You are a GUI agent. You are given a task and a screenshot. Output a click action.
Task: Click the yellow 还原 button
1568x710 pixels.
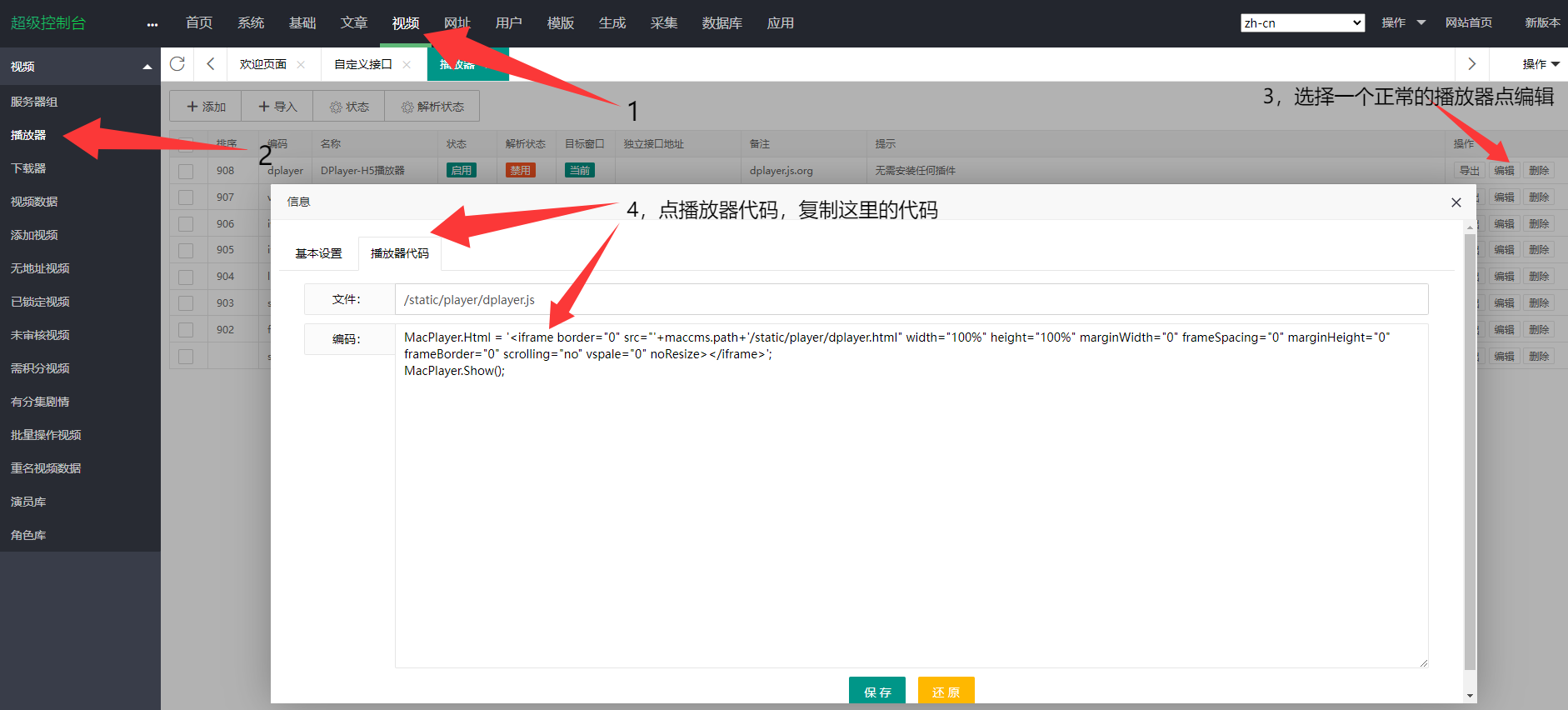[946, 692]
